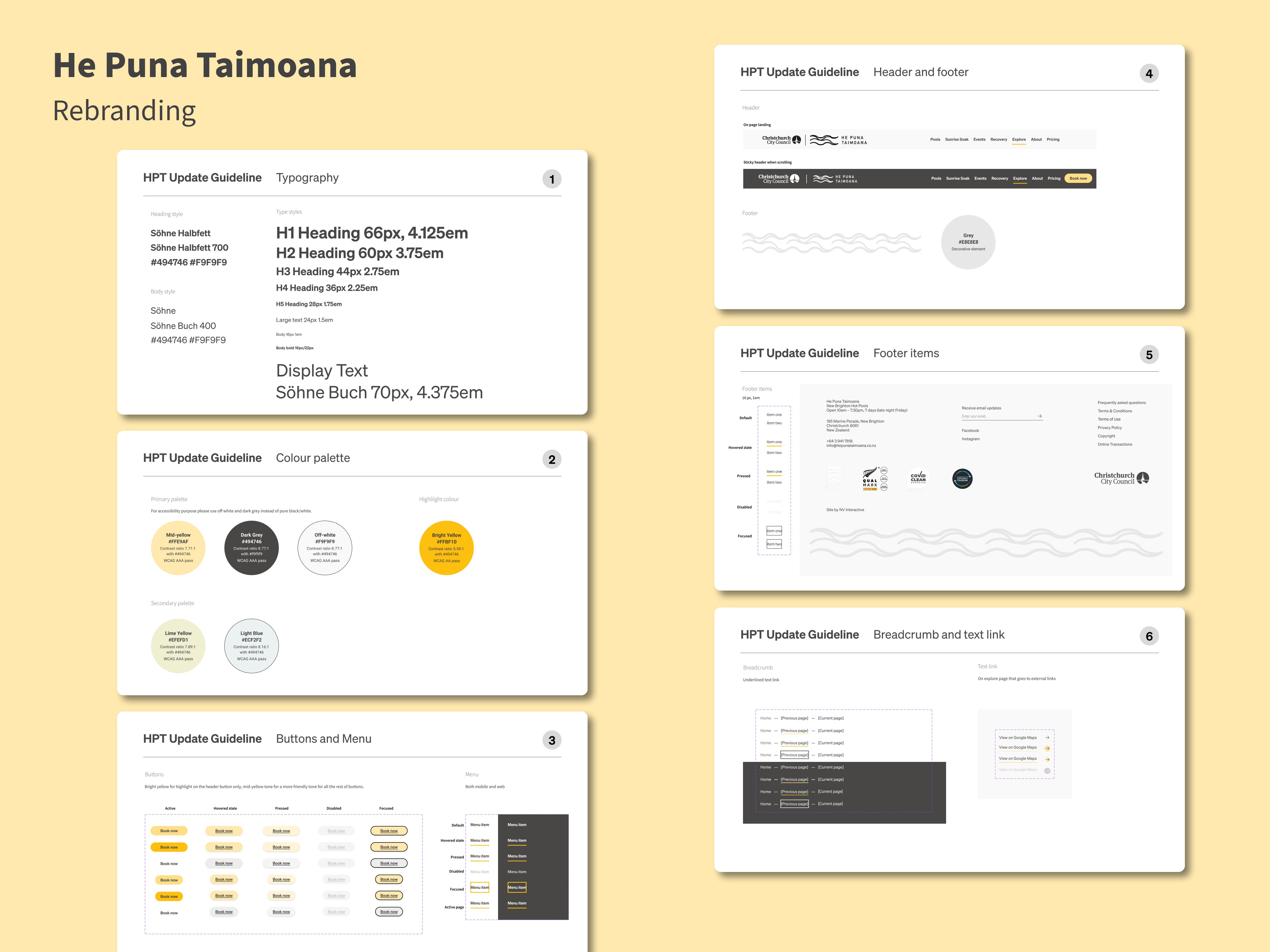Open Explore in the dark sticky header

[1020, 178]
